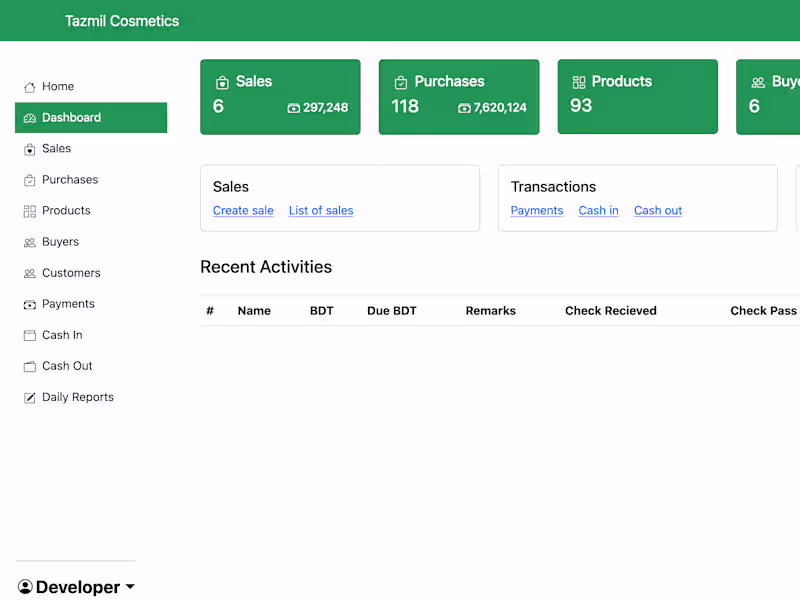Click the Check Recieved column header
800x600 pixels.
611,311
